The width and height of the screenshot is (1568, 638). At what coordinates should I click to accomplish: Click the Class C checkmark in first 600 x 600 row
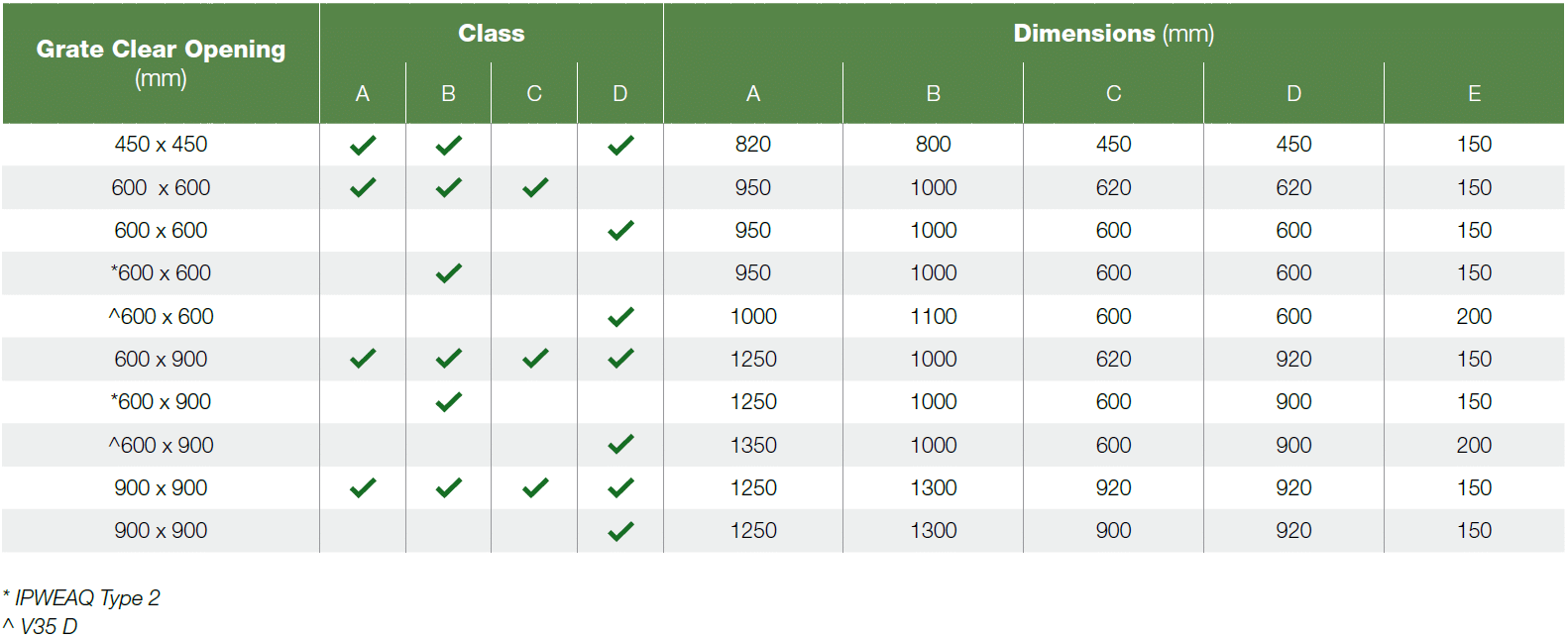pyautogui.click(x=535, y=187)
